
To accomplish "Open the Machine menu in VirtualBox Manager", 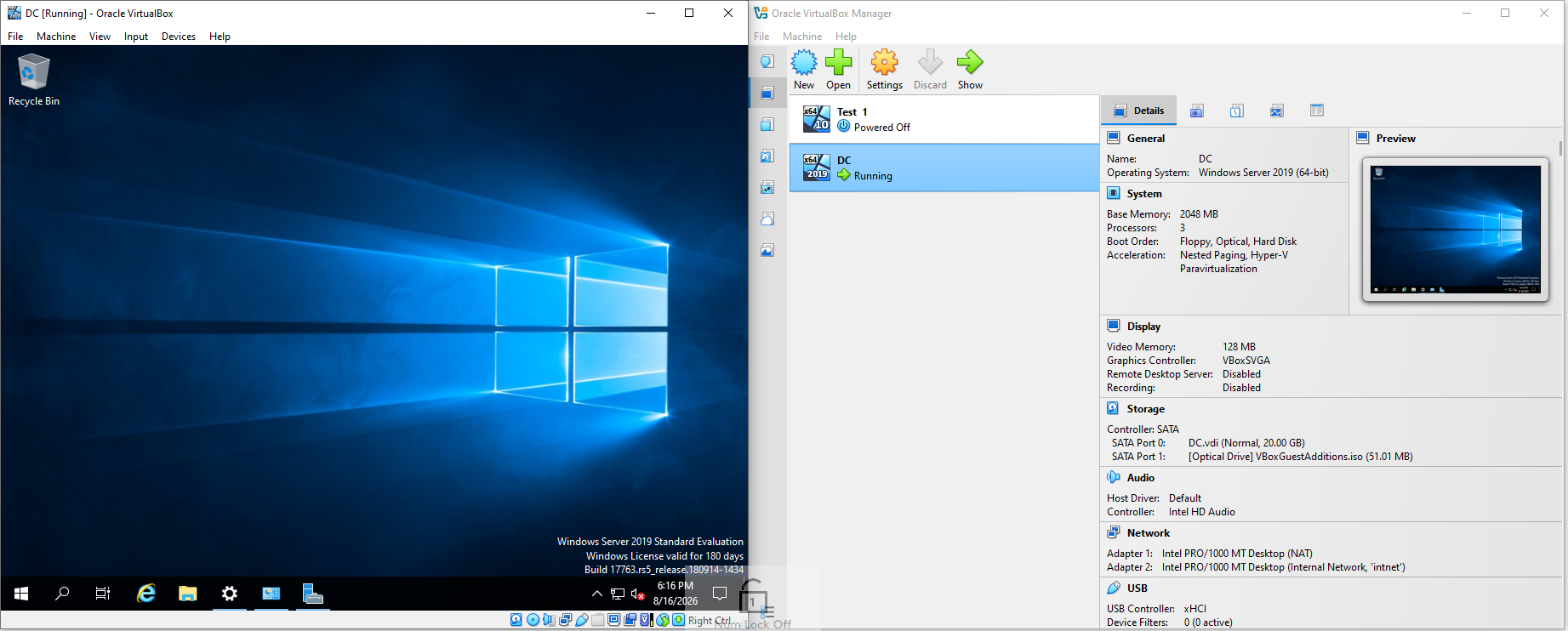I will pos(802,37).
